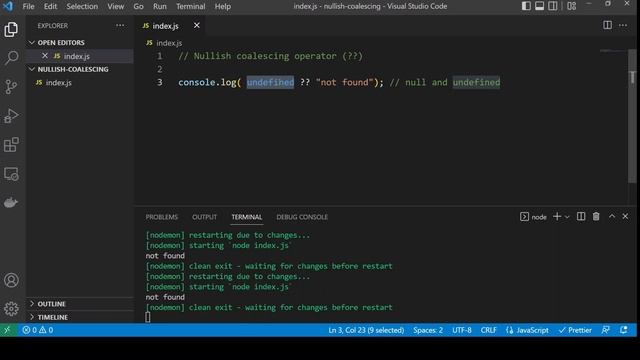Select index.js under Open Editors
The width and height of the screenshot is (640, 360).
point(80,56)
